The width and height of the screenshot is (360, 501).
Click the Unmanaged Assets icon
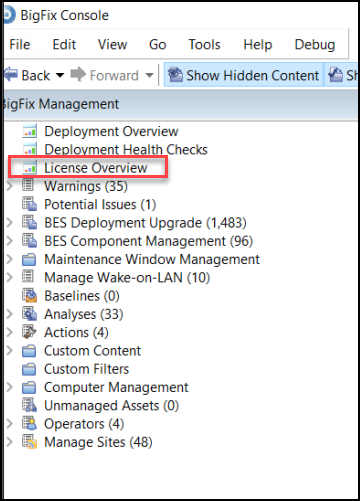coord(29,405)
